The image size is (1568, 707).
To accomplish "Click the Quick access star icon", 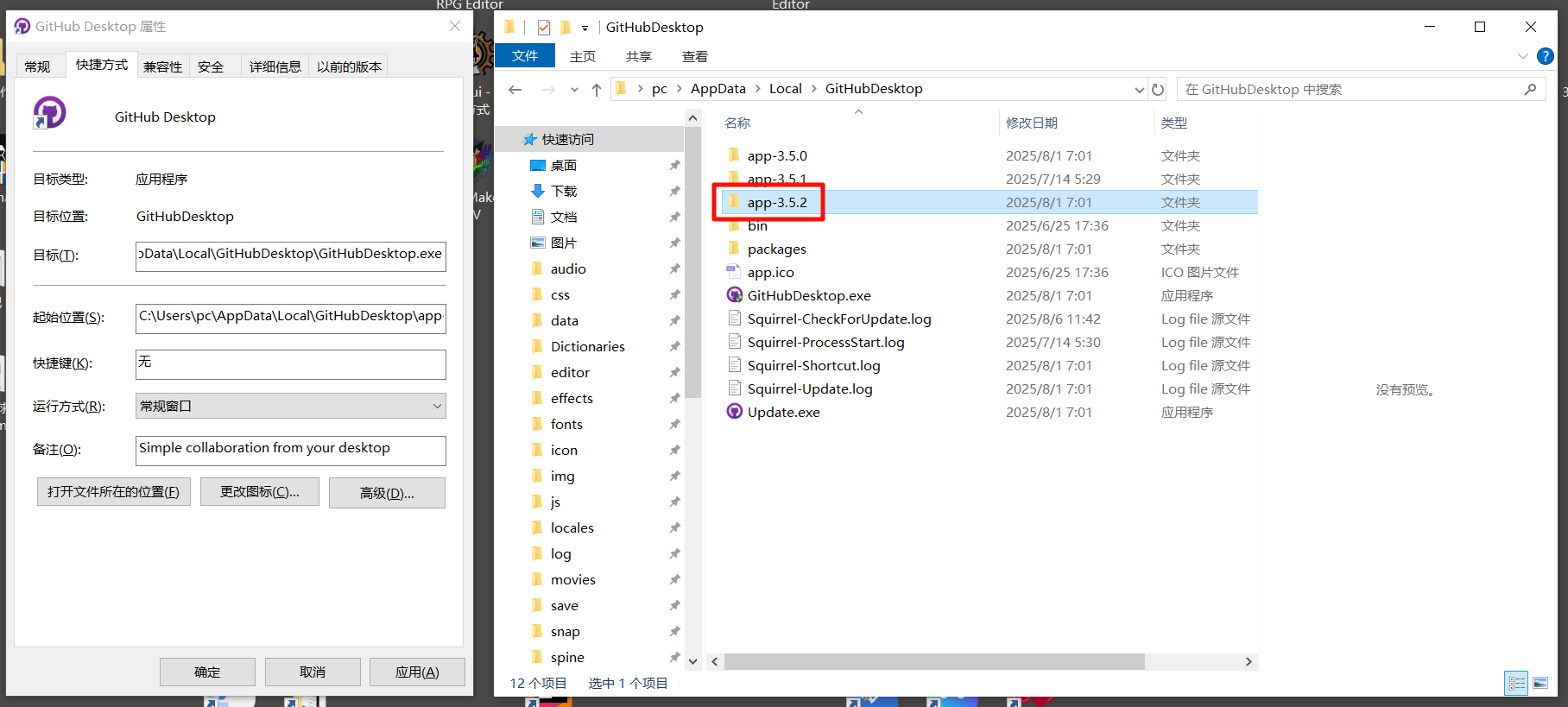I will pos(530,139).
